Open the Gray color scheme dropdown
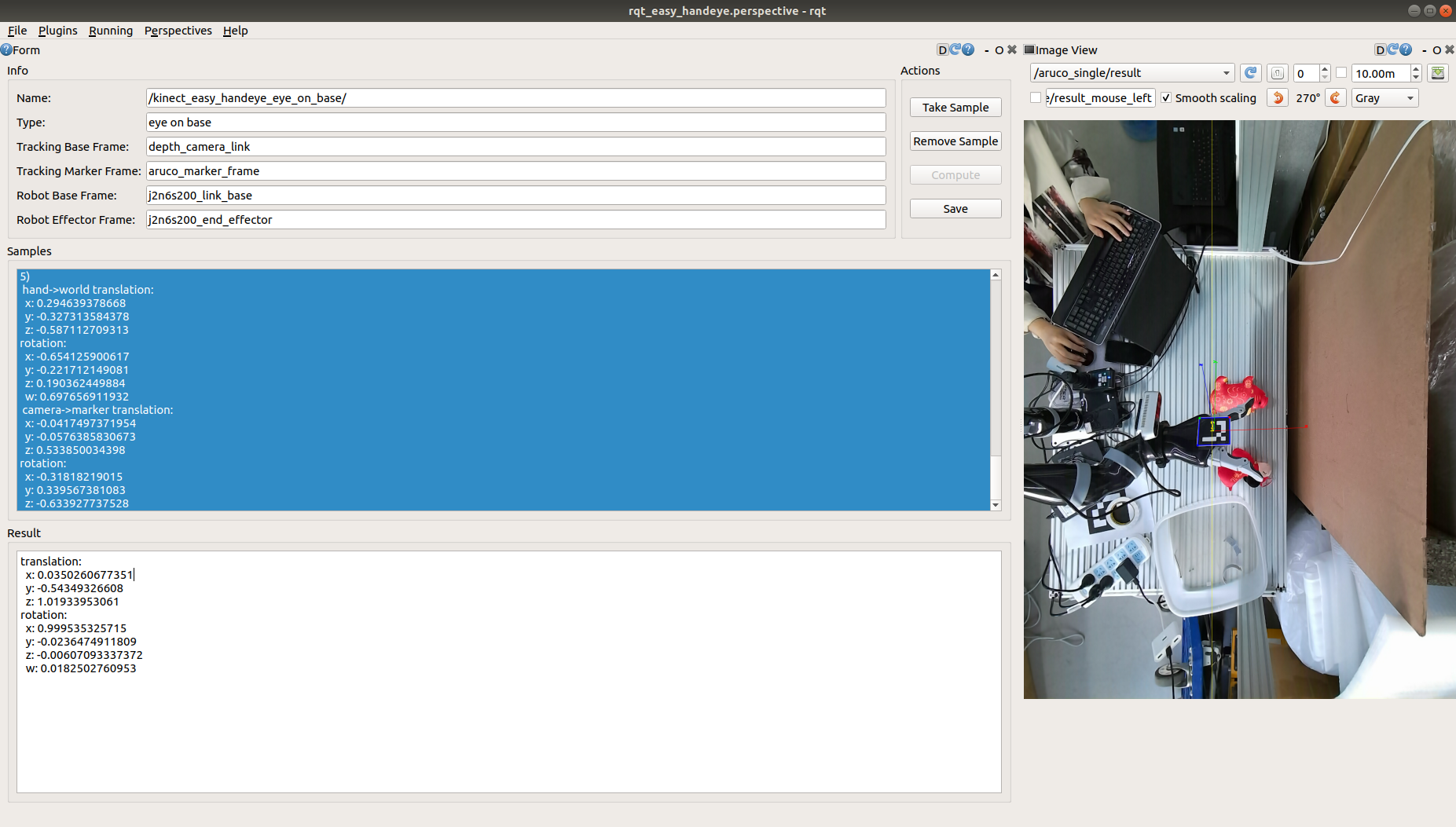Image resolution: width=1456 pixels, height=827 pixels. (x=1385, y=98)
